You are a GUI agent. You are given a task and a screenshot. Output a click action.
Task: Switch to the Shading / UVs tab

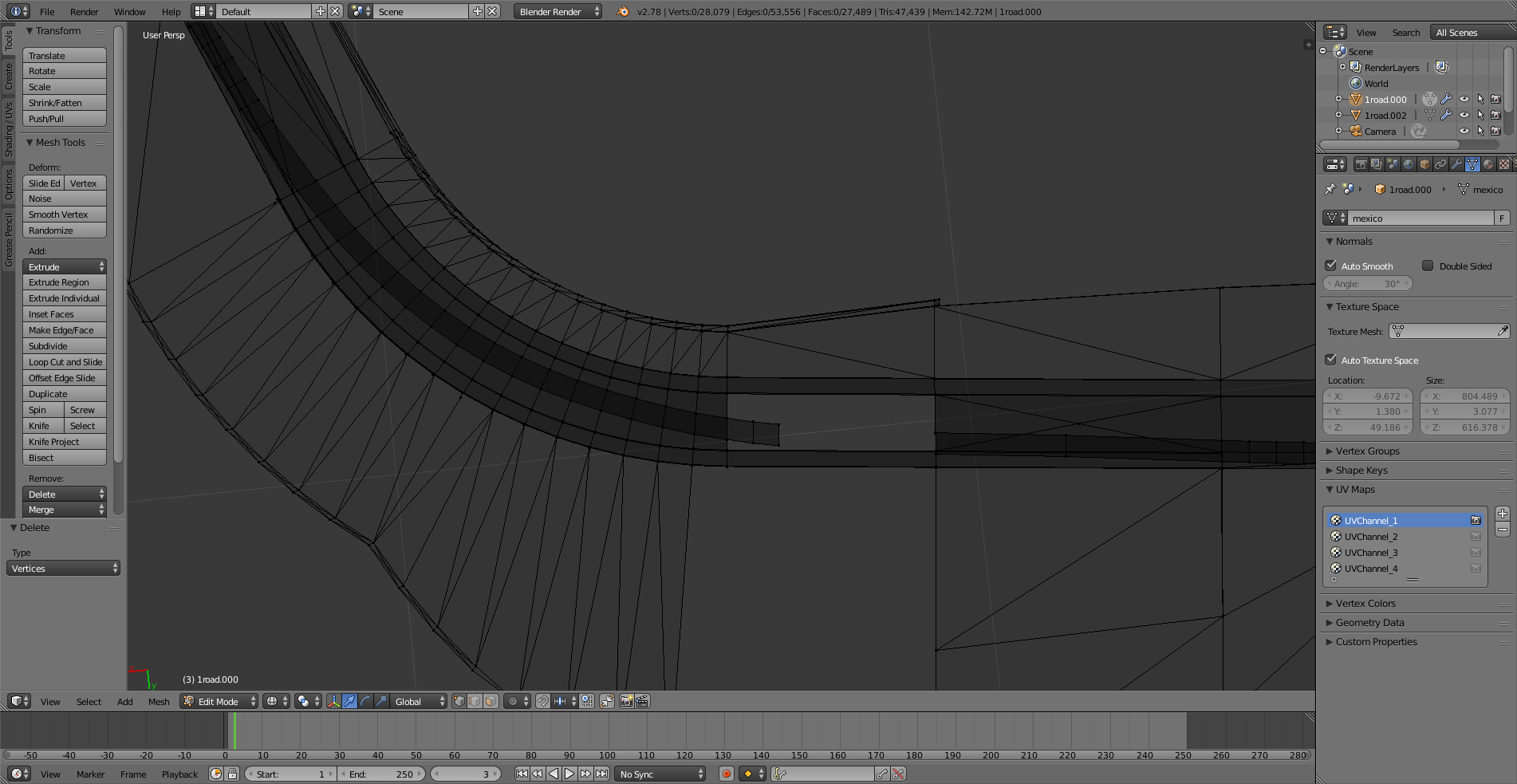pos(9,128)
